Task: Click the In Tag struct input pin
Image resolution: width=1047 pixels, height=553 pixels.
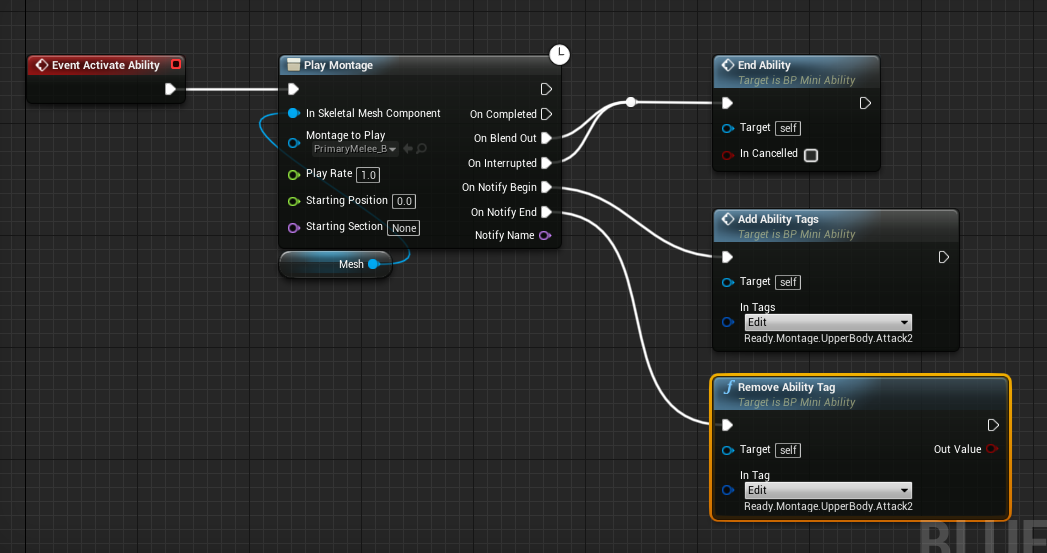Action: (x=728, y=490)
